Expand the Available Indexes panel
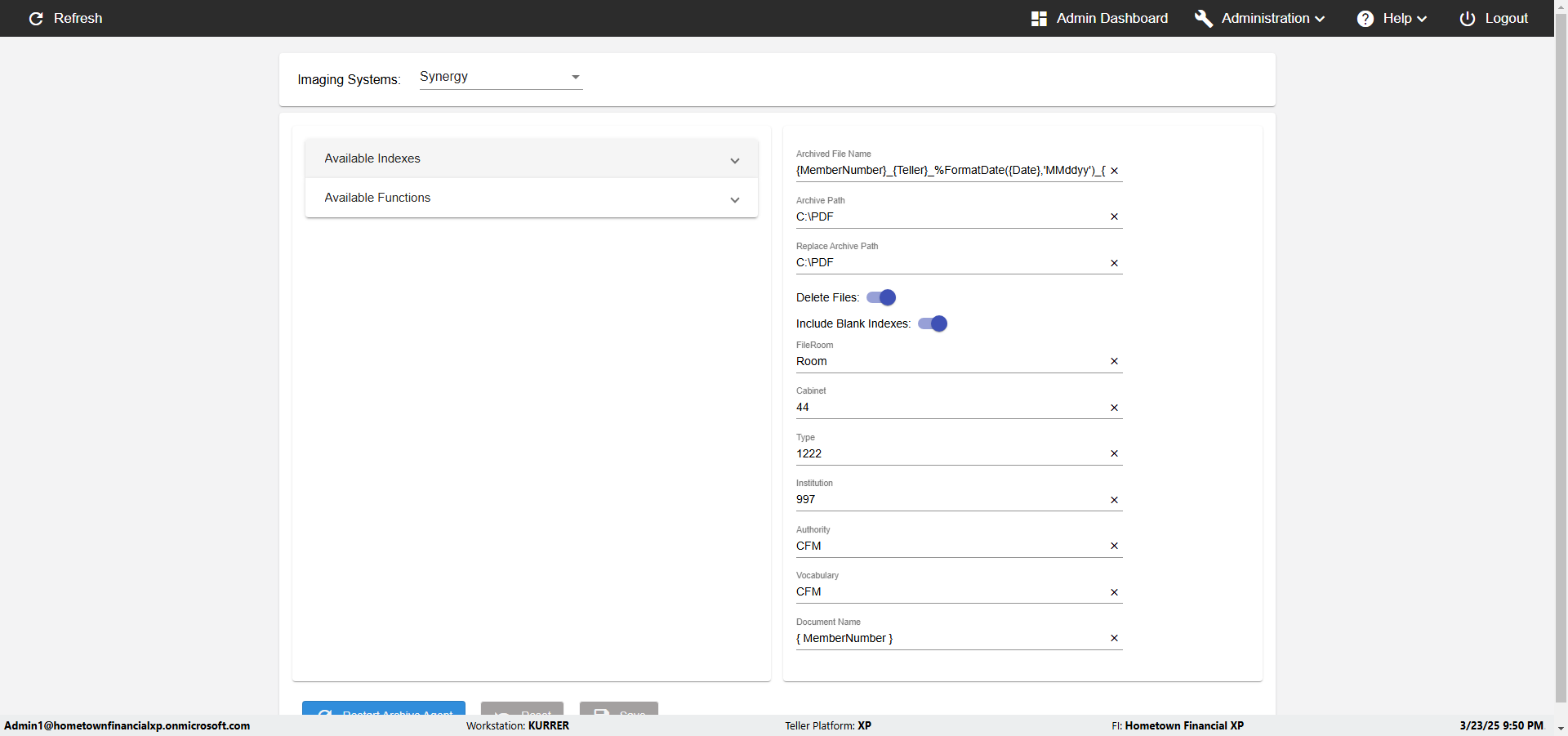Image resolution: width=1568 pixels, height=736 pixels. [531, 158]
